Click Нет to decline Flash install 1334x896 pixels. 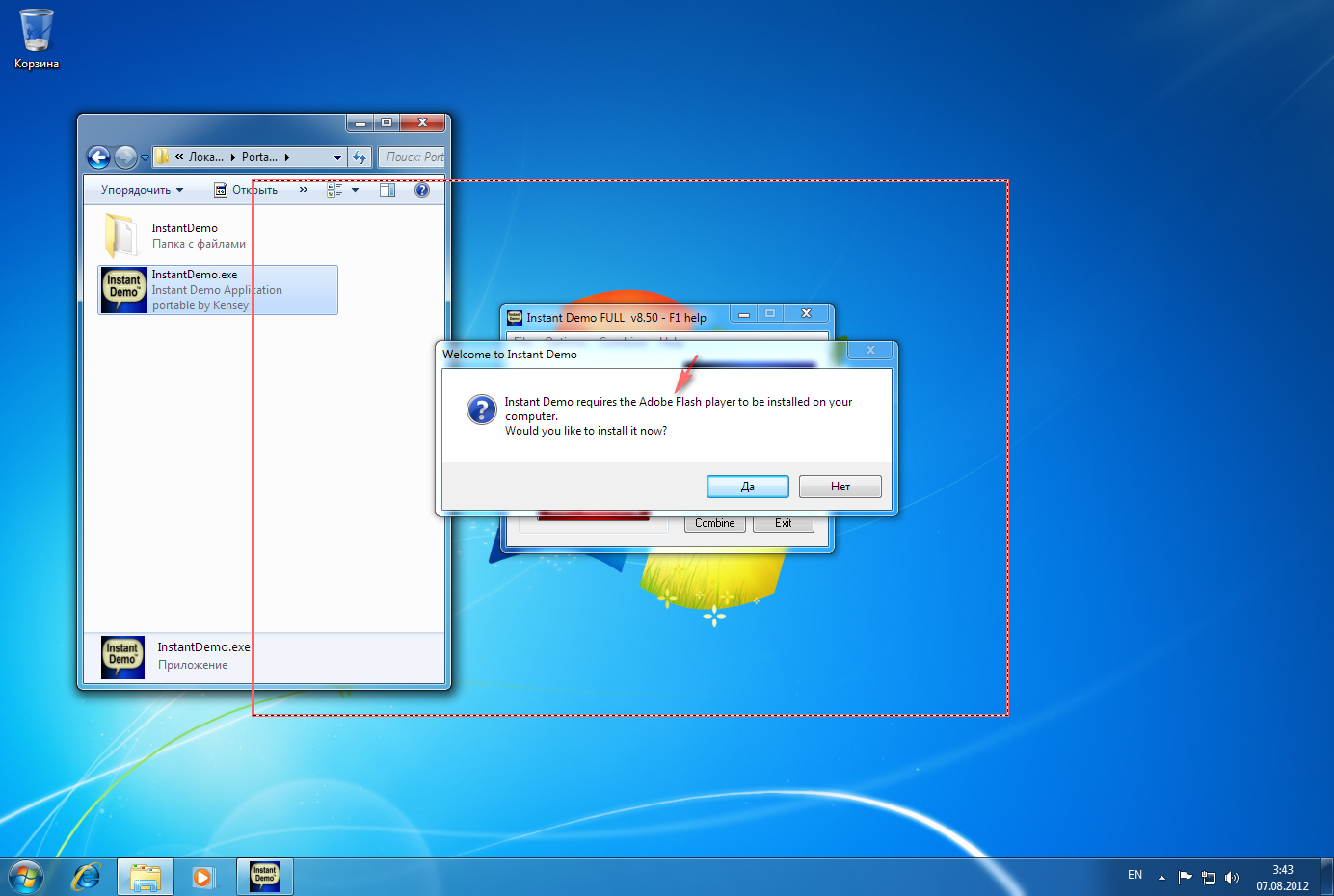pos(840,487)
